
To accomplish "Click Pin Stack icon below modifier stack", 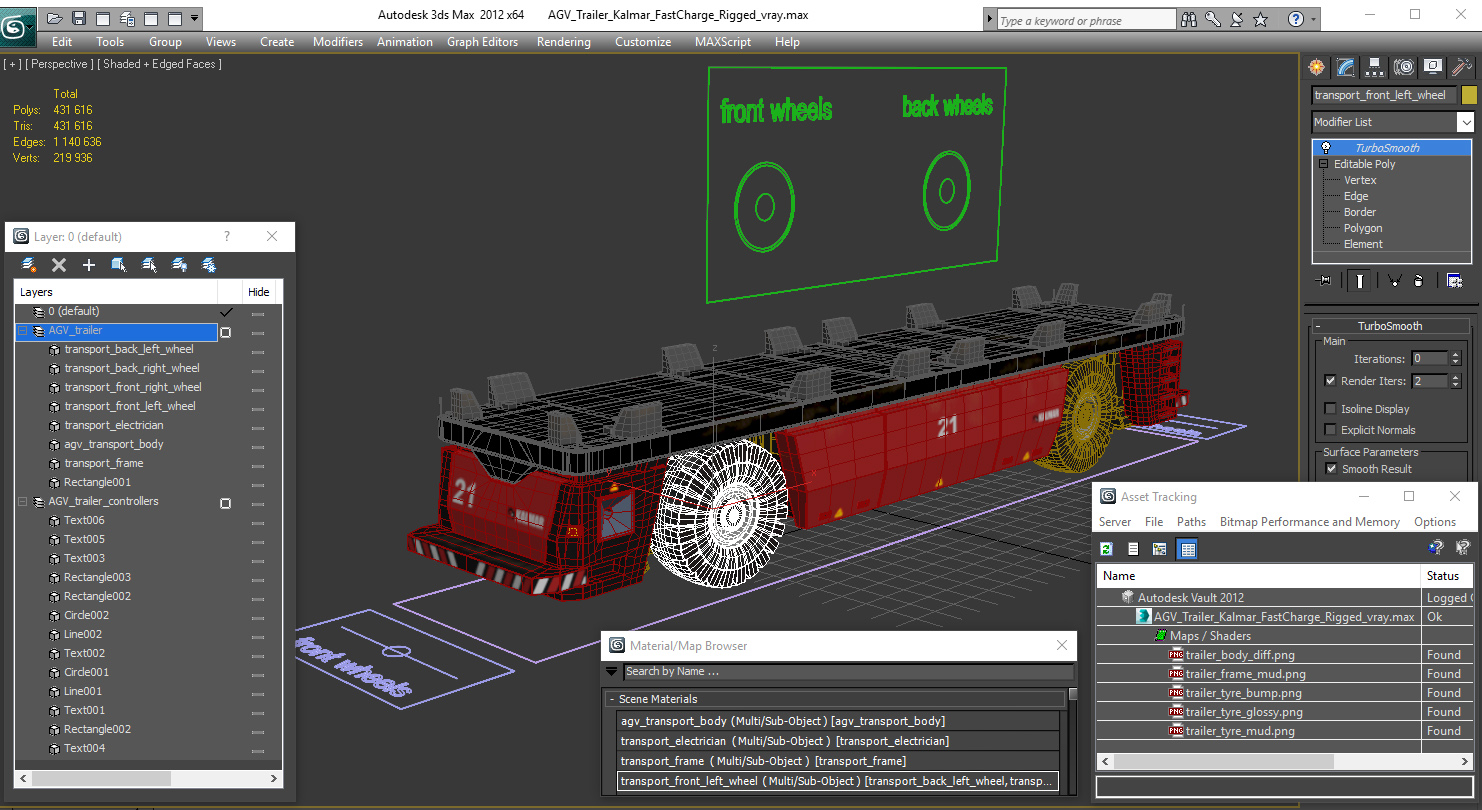I will 1325,281.
